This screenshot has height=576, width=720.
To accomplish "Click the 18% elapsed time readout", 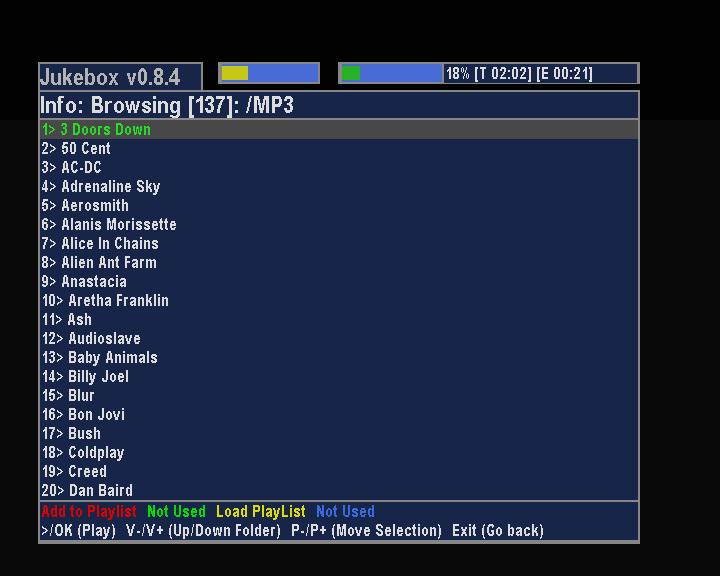I will point(519,73).
